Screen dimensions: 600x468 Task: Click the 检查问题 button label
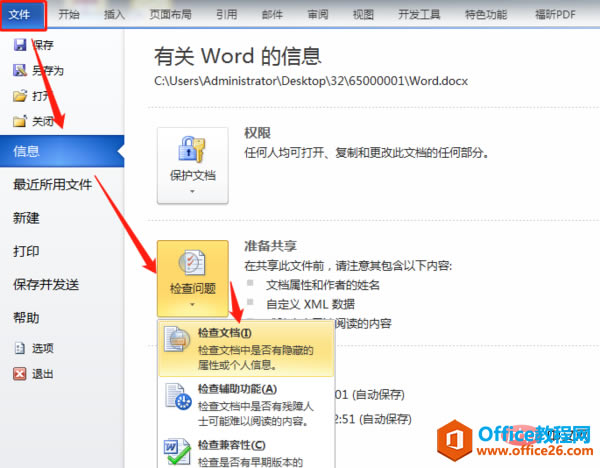click(x=192, y=288)
